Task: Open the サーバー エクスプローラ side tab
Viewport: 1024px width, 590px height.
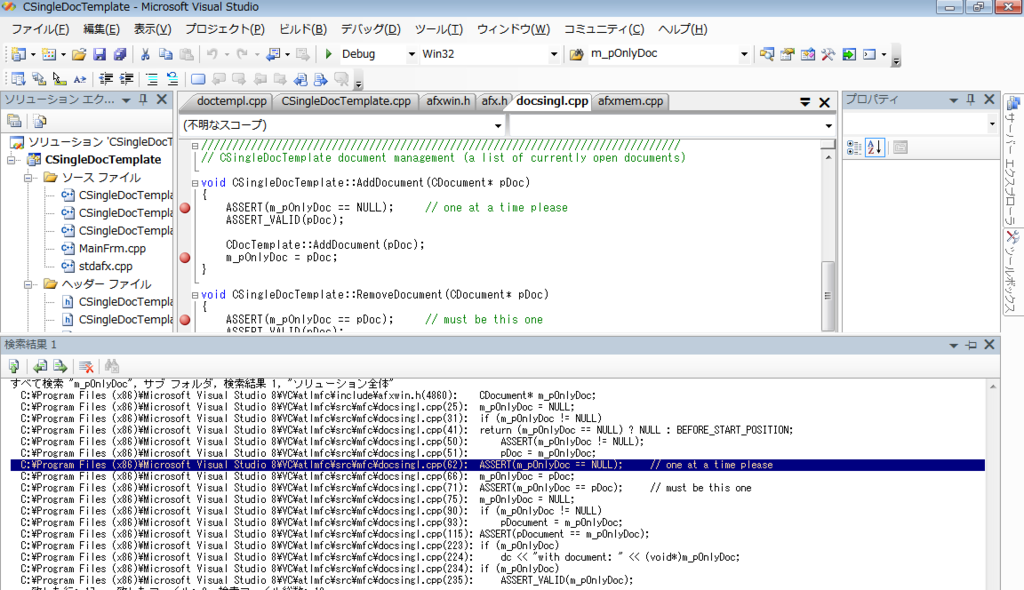Action: 1012,161
